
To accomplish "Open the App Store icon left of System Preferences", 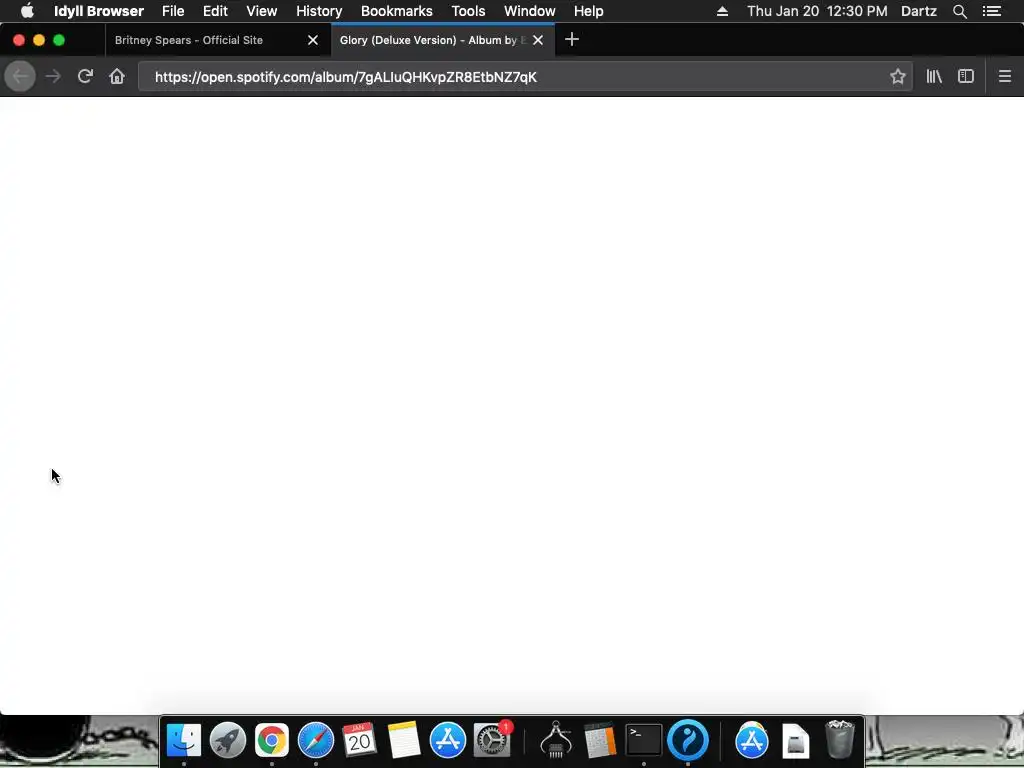I will [448, 740].
